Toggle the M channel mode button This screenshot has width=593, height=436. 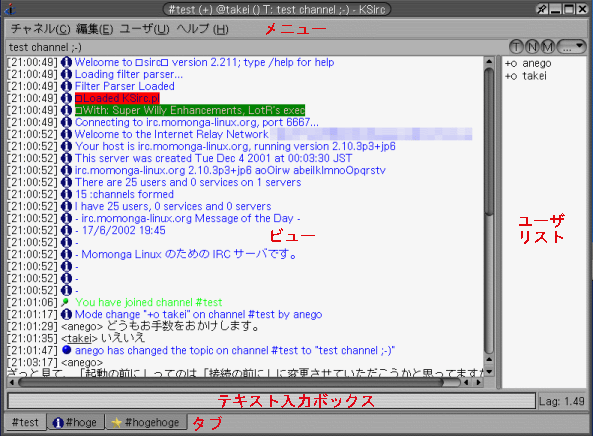[548, 47]
